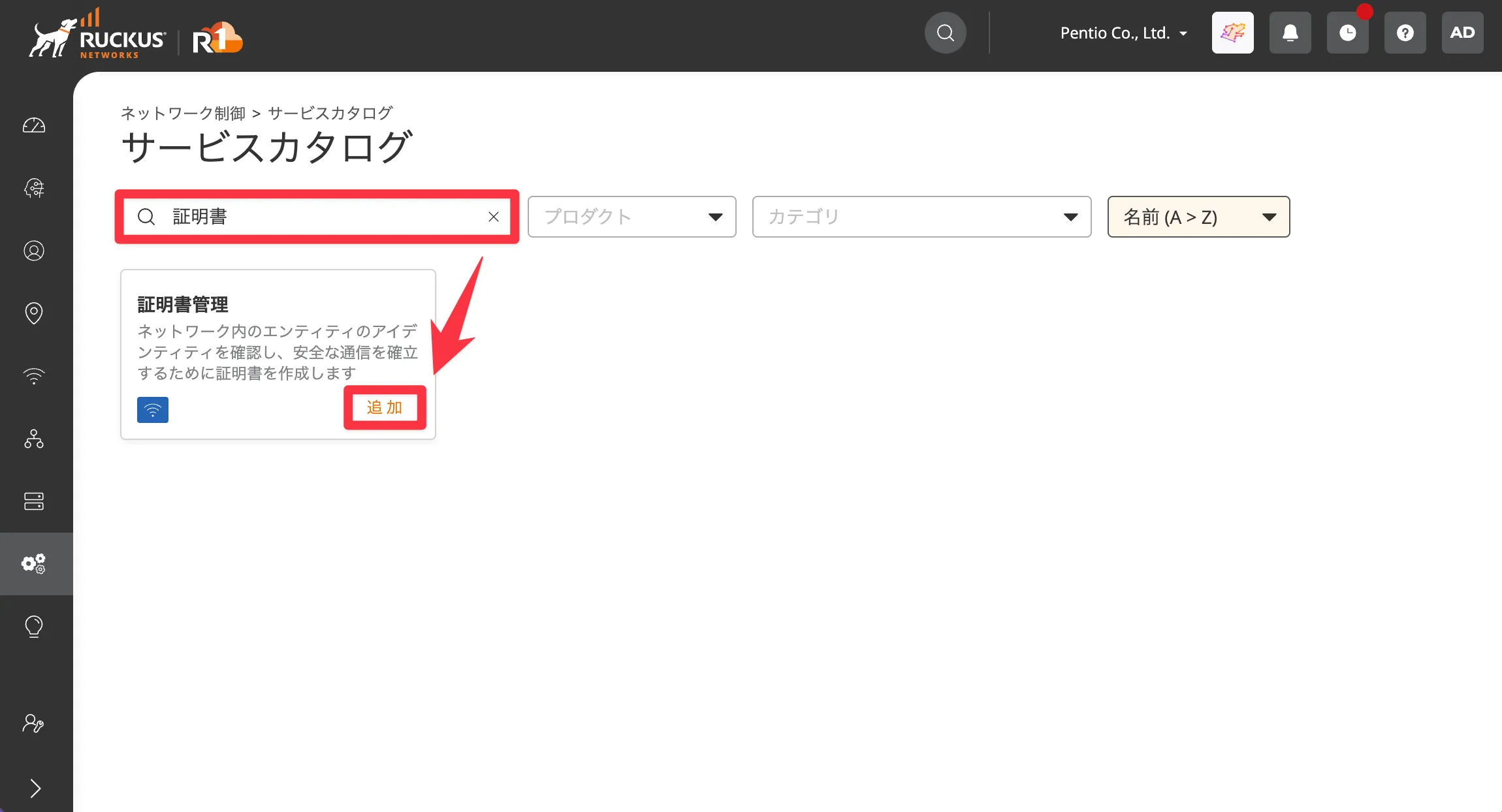
Task: Open the AD user profile menu
Action: pyautogui.click(x=1462, y=33)
